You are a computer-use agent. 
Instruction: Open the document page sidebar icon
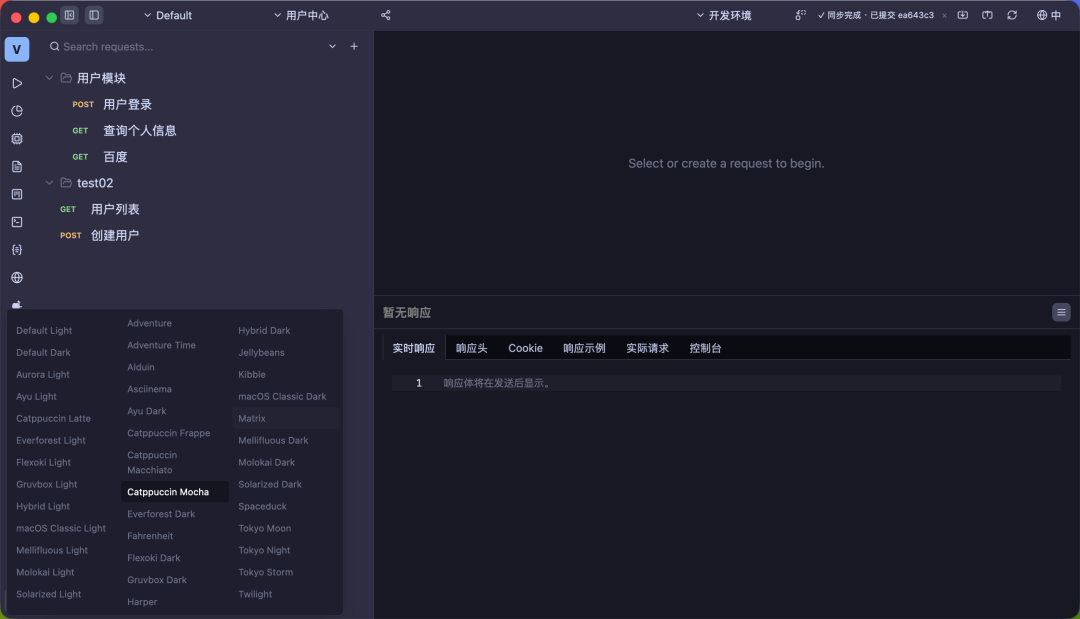(17, 167)
